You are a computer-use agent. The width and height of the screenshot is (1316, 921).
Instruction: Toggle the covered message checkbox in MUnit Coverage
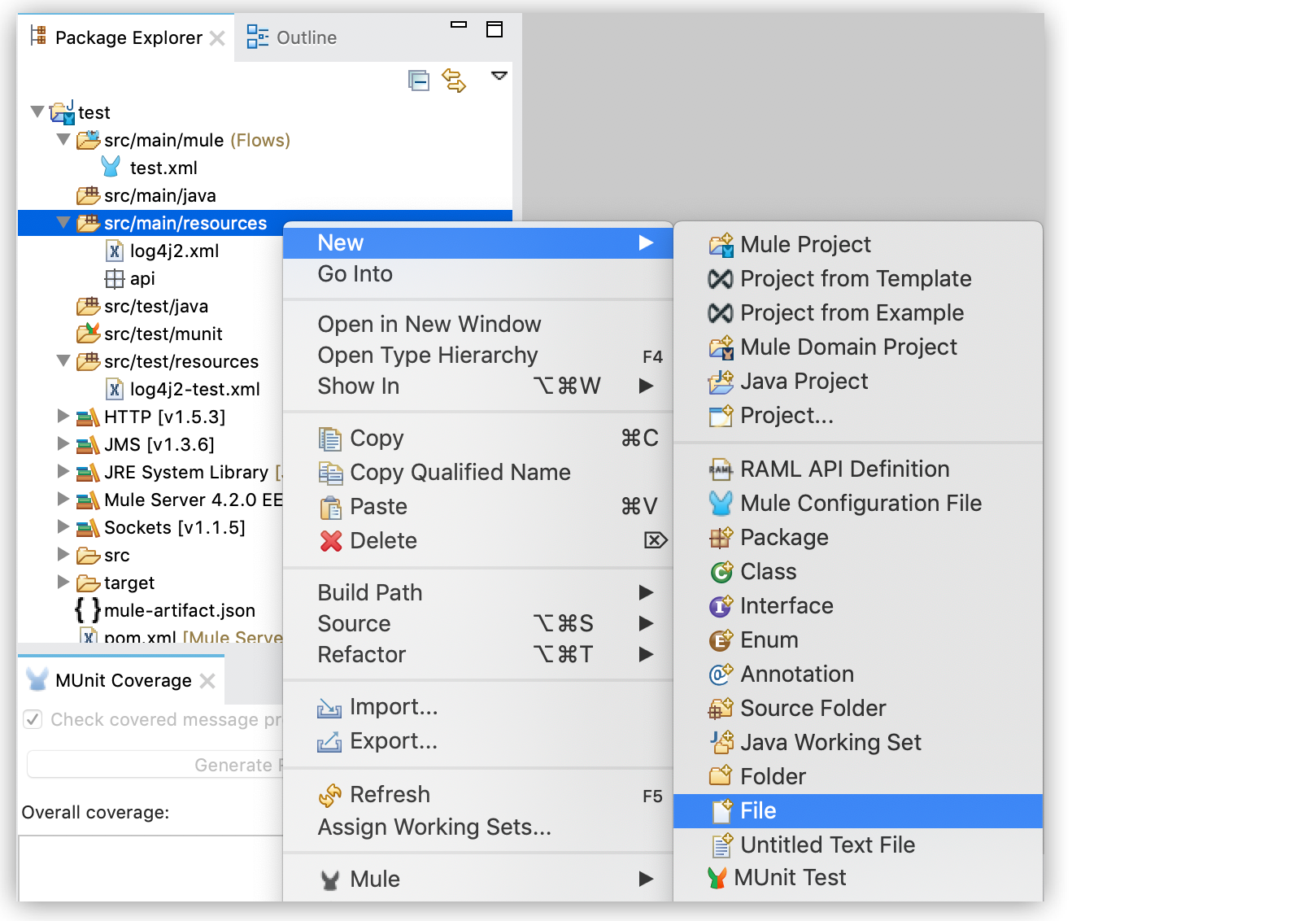(33, 719)
